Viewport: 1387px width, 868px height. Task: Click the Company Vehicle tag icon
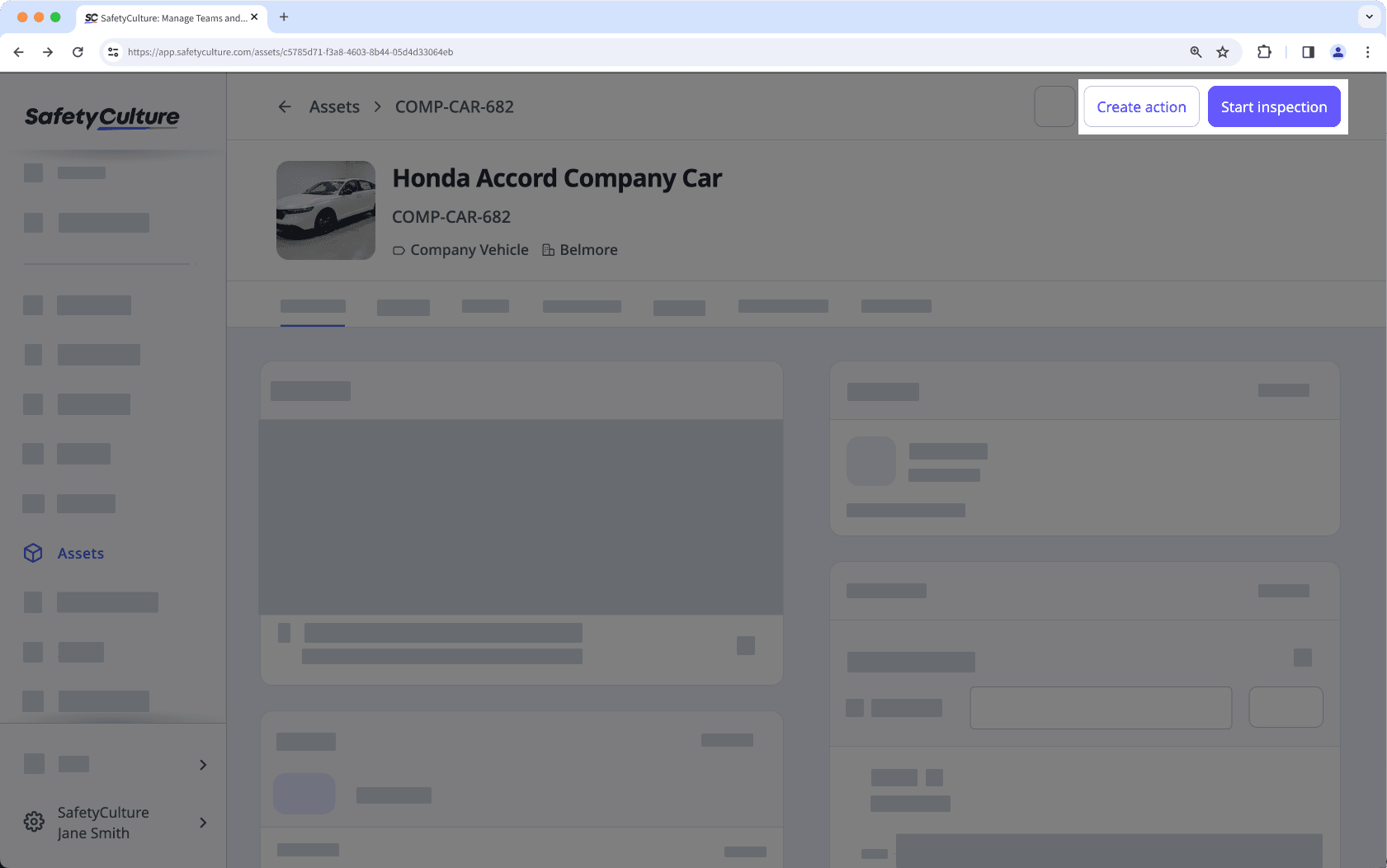[x=399, y=249]
